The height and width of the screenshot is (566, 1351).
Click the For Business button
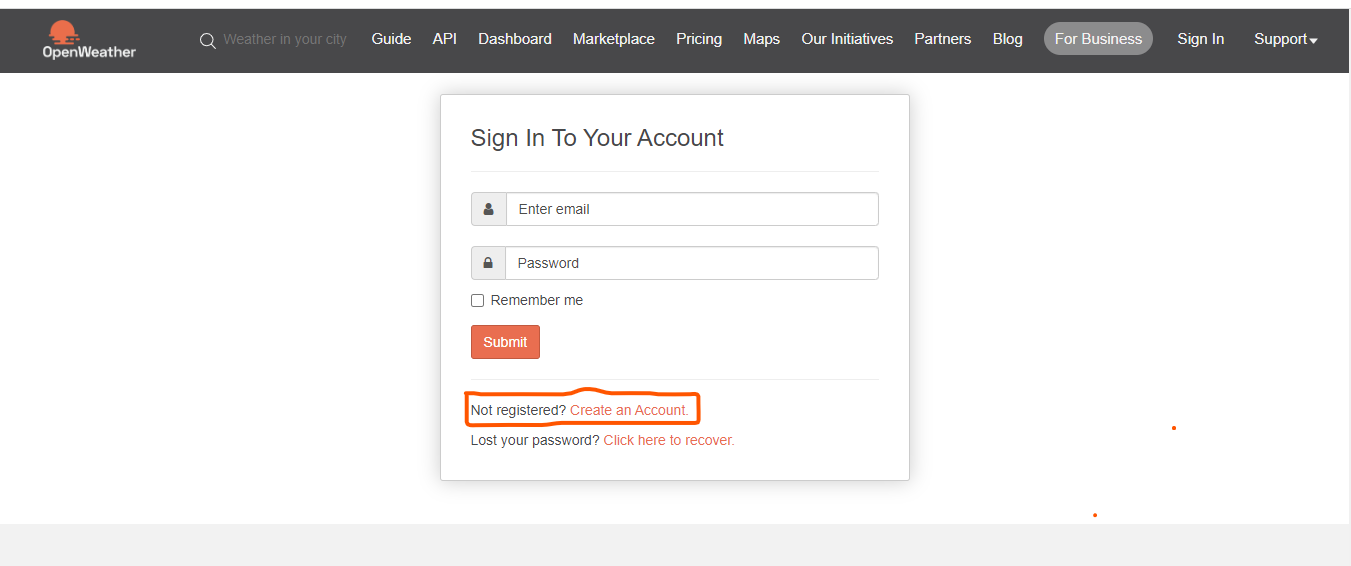click(x=1098, y=39)
